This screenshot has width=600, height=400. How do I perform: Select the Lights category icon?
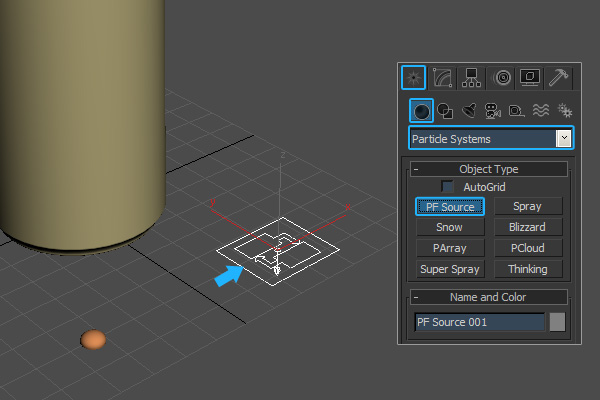click(468, 110)
